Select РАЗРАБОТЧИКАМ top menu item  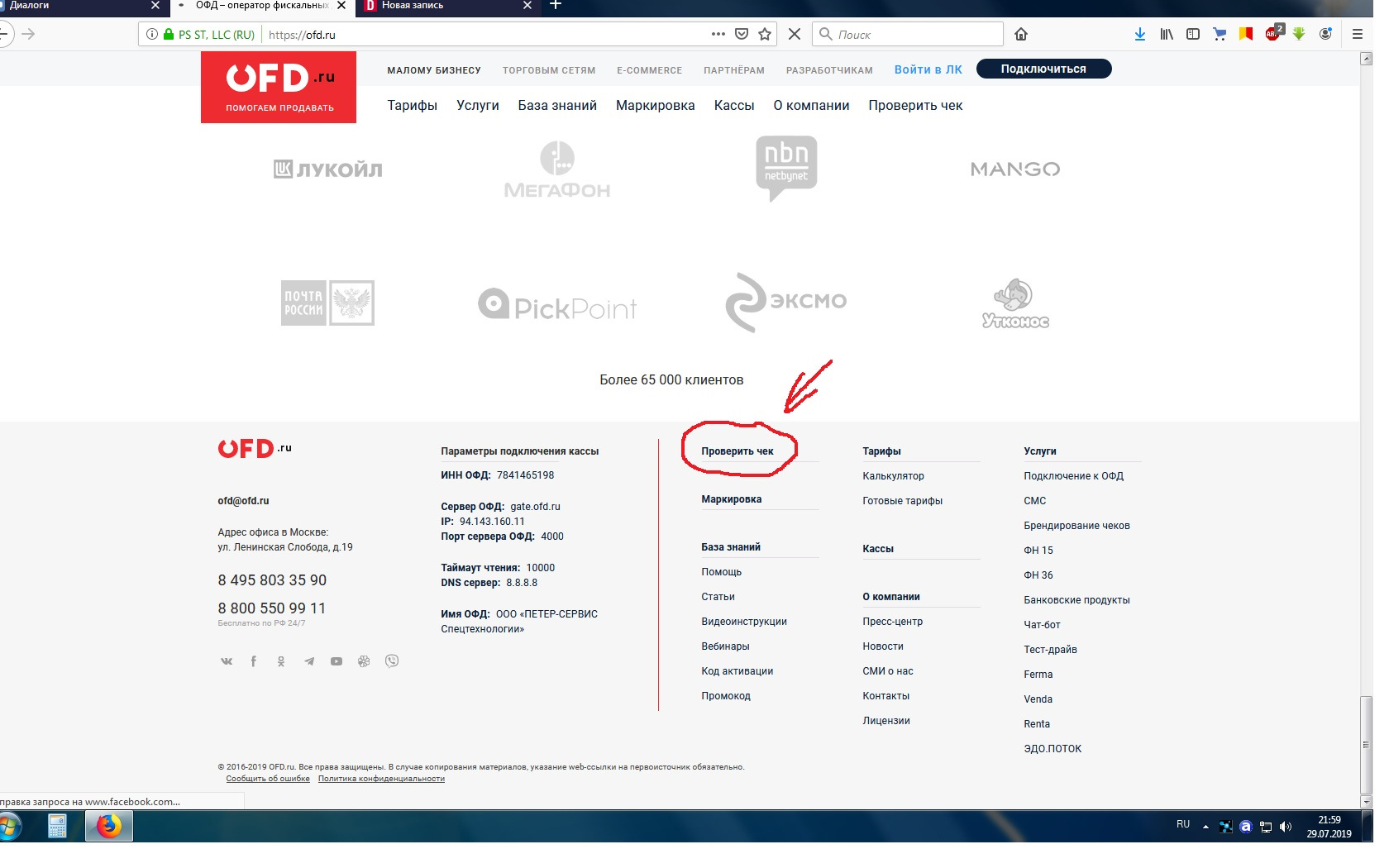(x=829, y=70)
